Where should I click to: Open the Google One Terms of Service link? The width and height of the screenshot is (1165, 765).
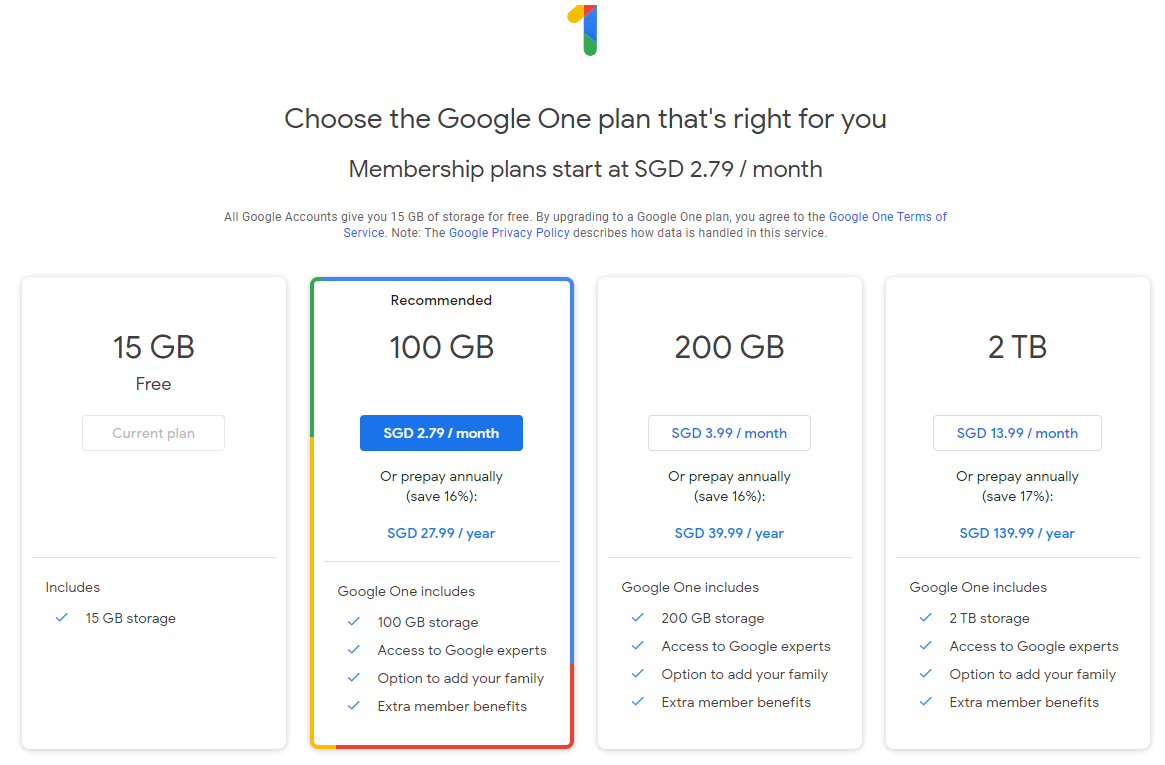pos(887,217)
